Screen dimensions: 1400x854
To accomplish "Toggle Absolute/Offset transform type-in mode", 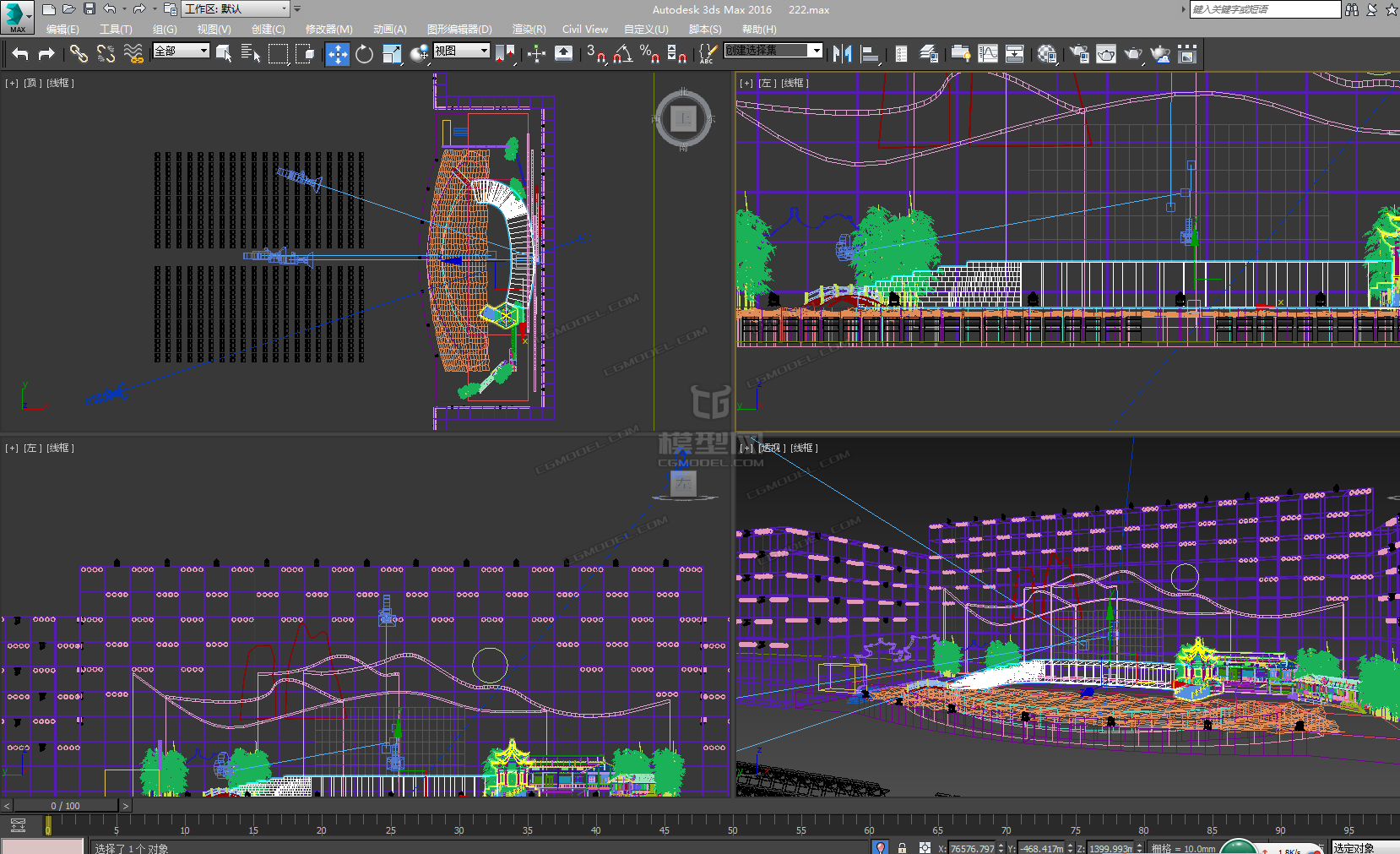I will [x=925, y=848].
